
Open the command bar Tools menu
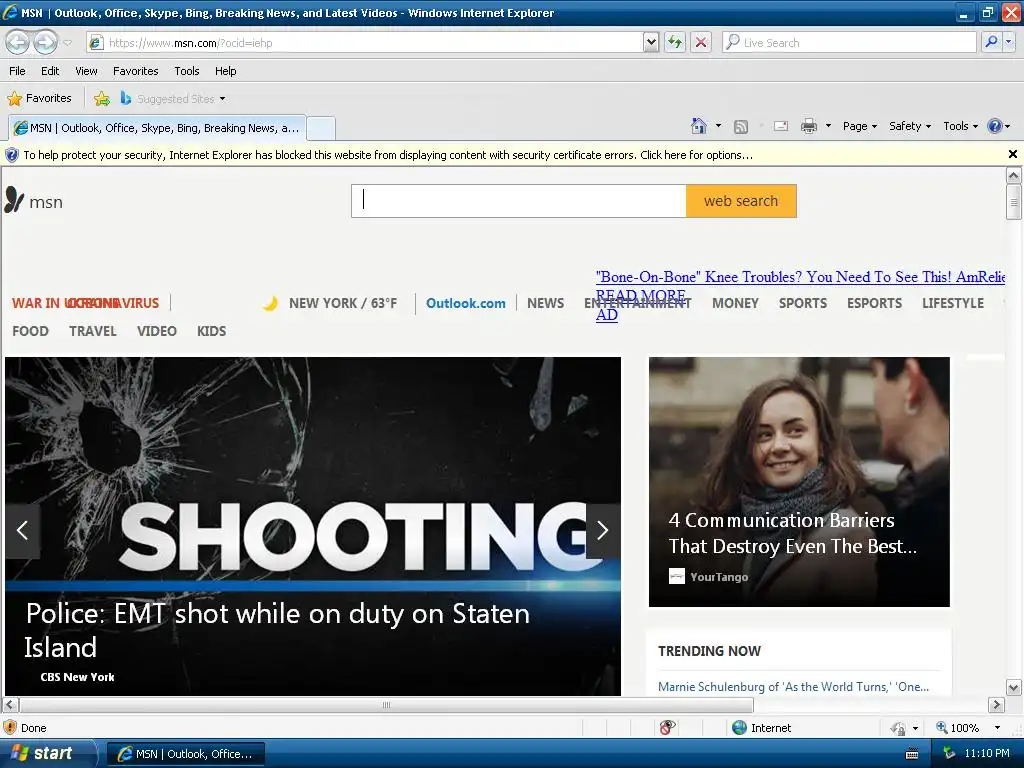(x=960, y=126)
